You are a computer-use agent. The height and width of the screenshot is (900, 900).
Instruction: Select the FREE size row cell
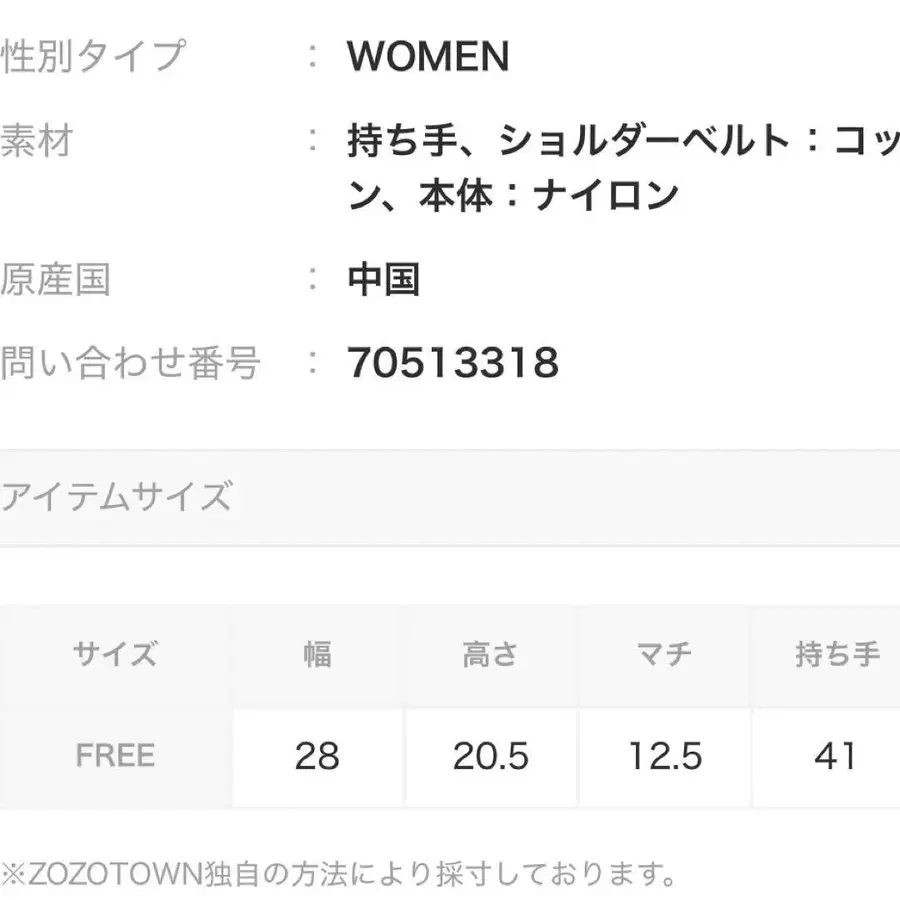pos(115,755)
